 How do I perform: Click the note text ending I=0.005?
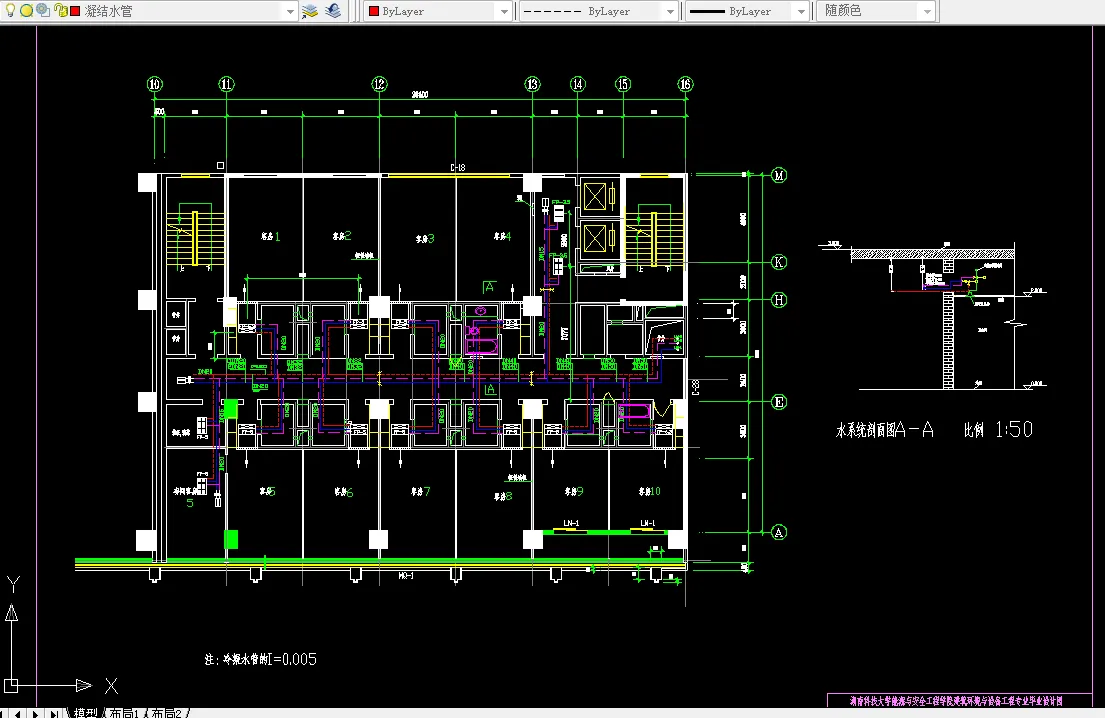tap(261, 660)
